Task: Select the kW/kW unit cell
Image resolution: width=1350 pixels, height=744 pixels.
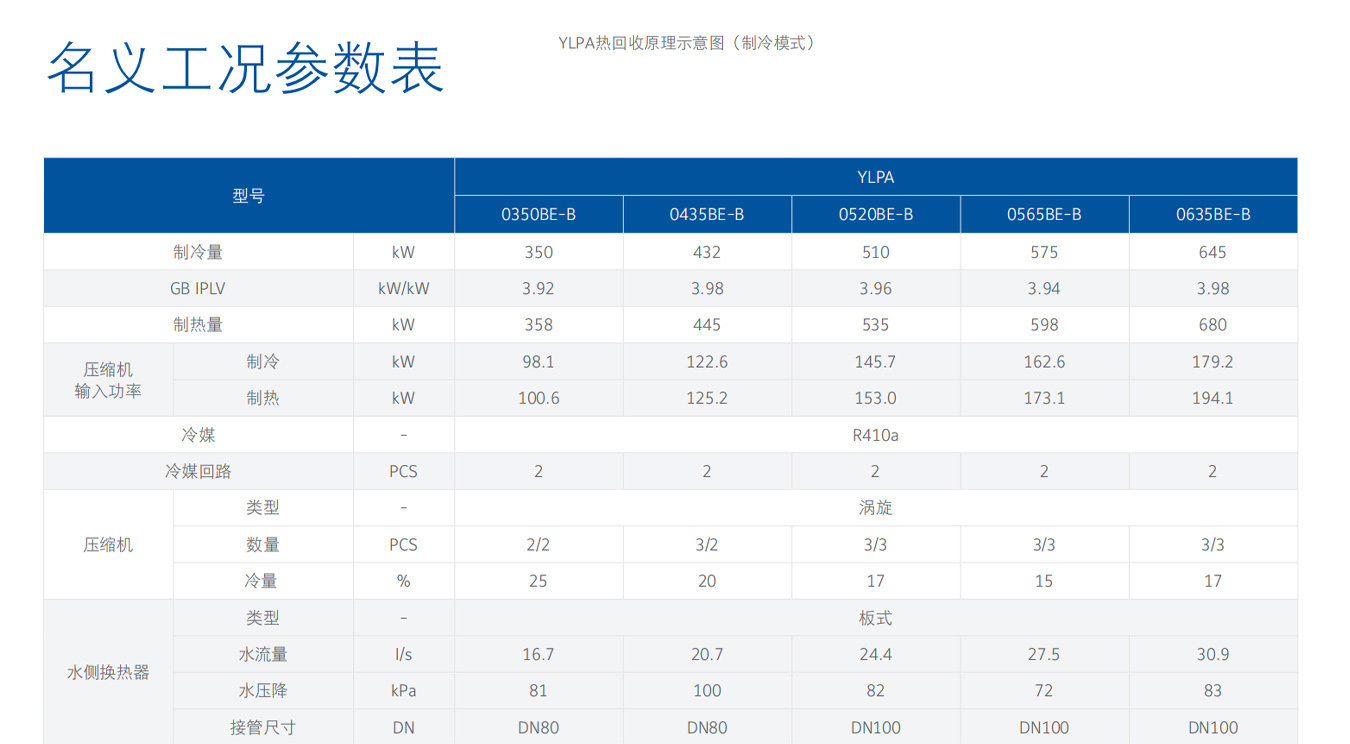Action: (x=403, y=289)
